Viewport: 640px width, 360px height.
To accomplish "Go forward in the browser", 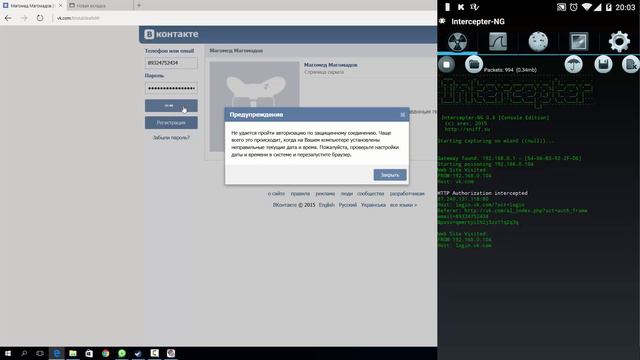I will (24, 18).
